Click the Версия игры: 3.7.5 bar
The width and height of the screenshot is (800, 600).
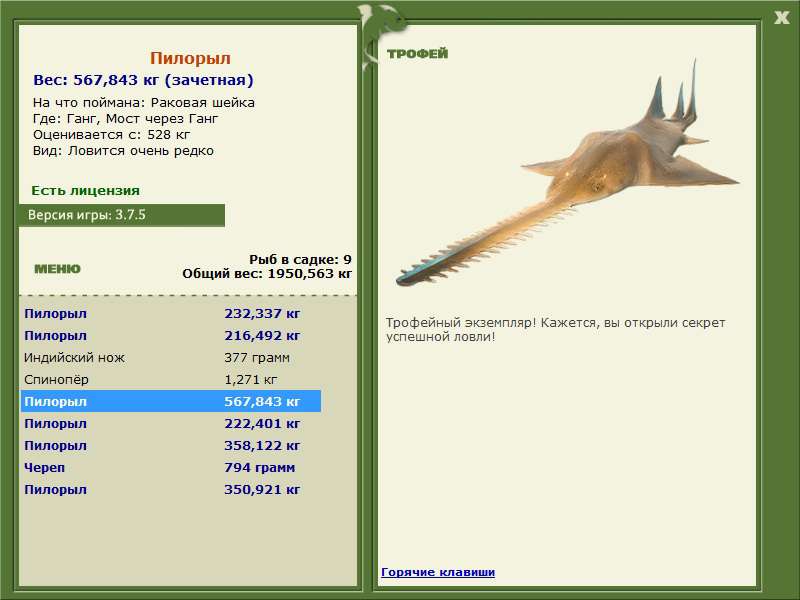(121, 215)
